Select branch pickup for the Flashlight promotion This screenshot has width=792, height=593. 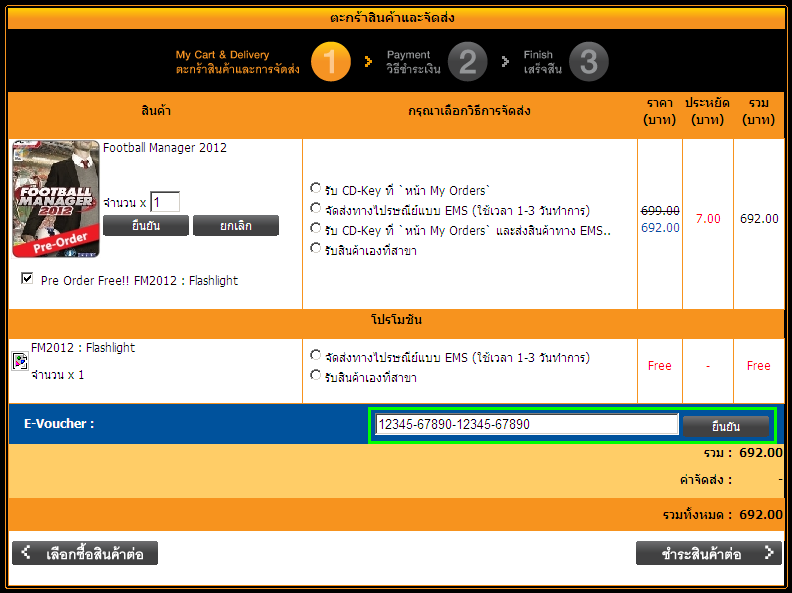pos(315,375)
